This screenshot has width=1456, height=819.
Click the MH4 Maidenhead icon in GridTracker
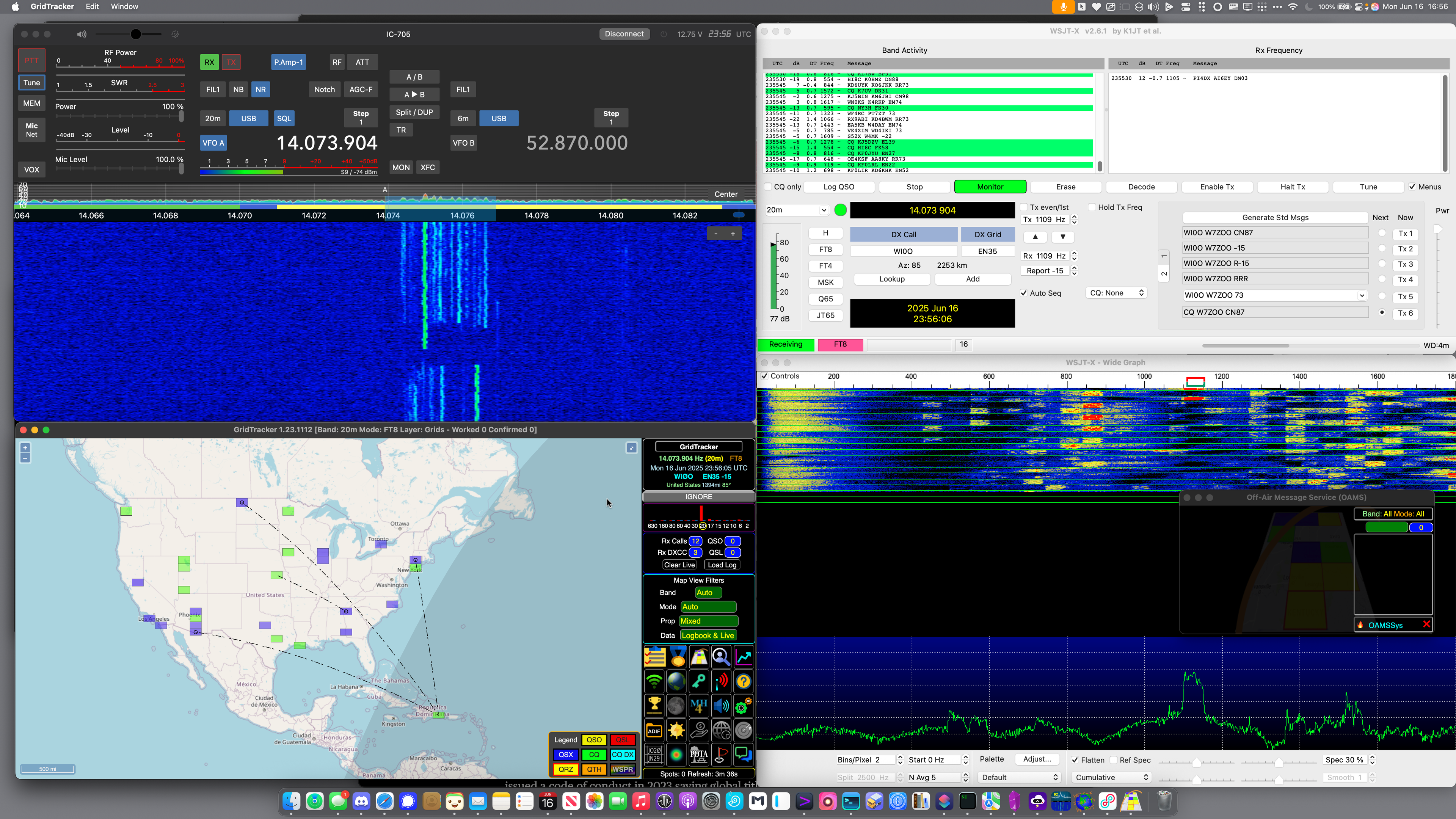point(699,705)
